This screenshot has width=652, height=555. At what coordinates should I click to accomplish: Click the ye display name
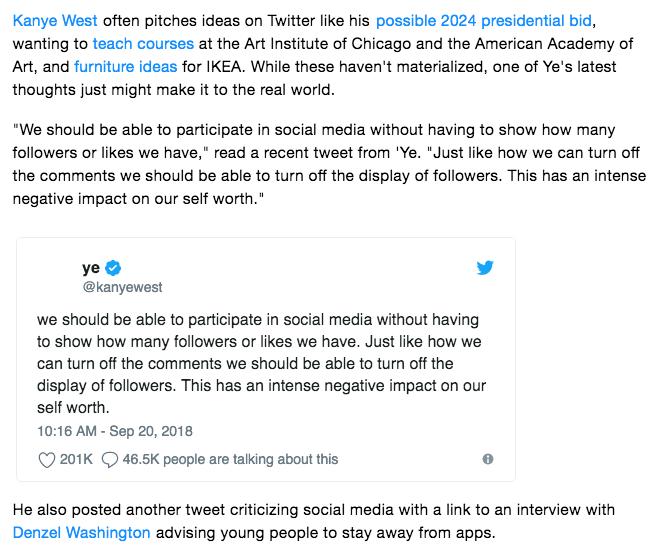[x=91, y=268]
